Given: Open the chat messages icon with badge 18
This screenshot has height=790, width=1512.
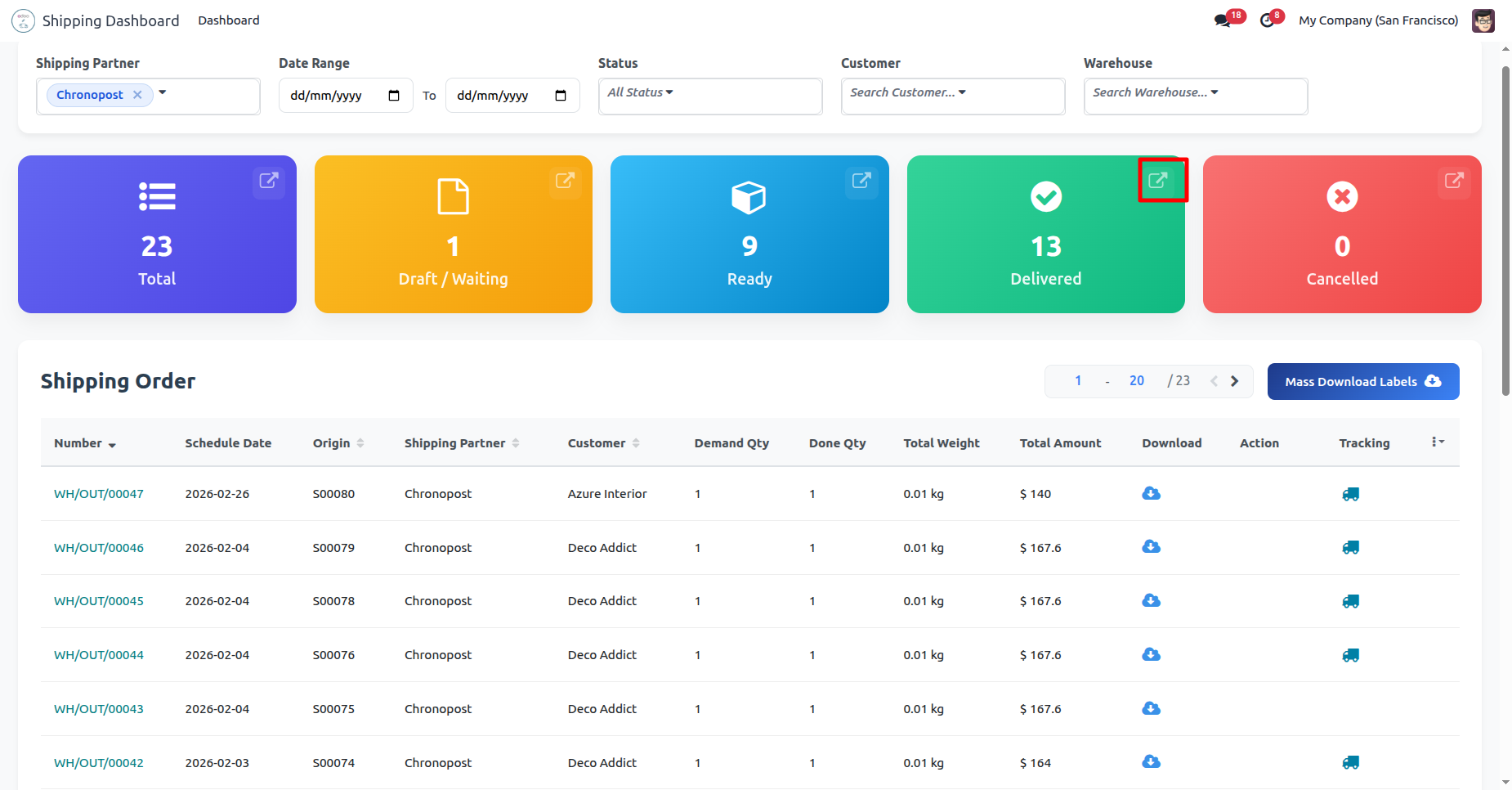Looking at the screenshot, I should pyautogui.click(x=1223, y=20).
